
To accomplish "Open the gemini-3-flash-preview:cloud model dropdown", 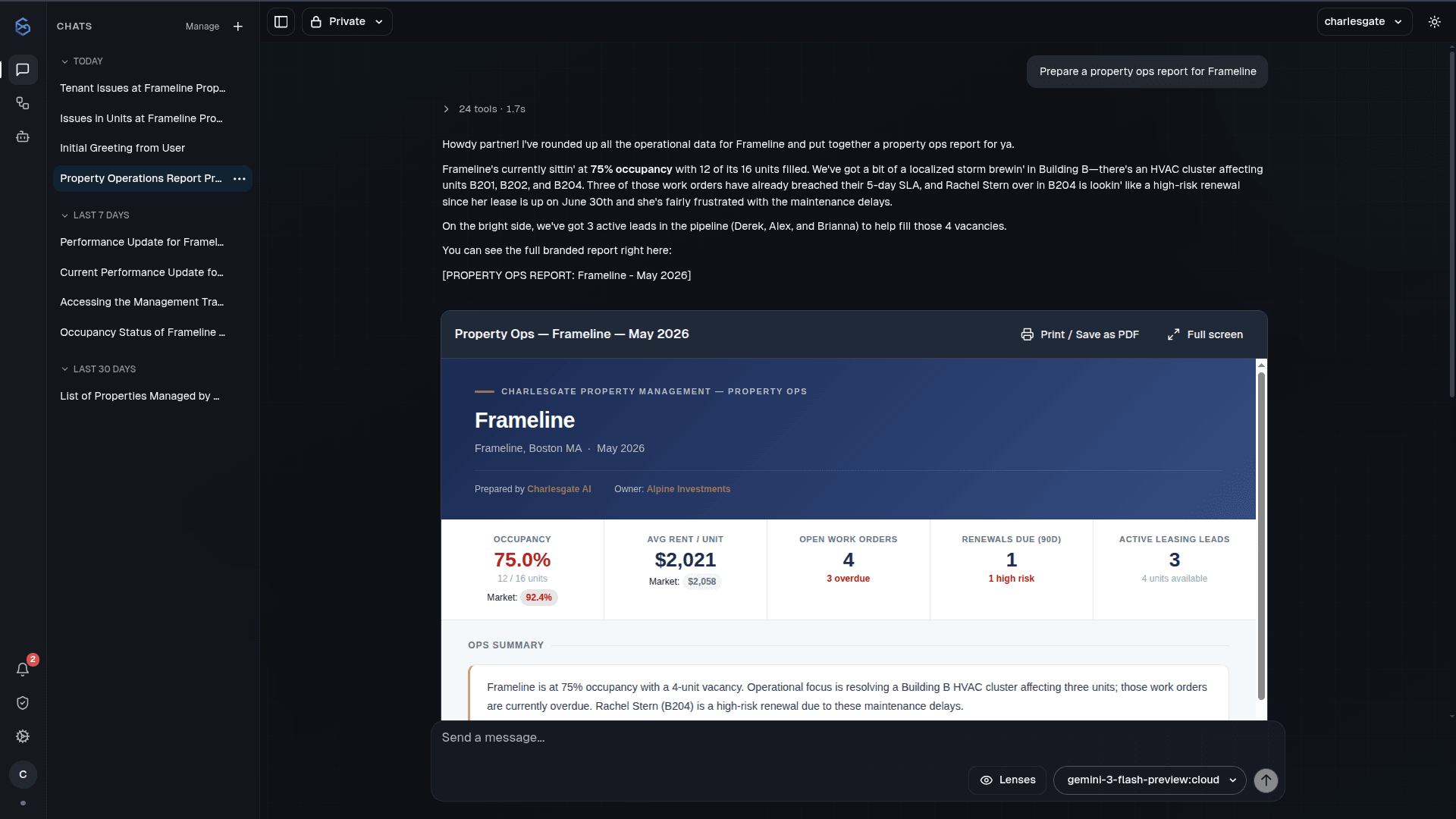I will [1149, 780].
